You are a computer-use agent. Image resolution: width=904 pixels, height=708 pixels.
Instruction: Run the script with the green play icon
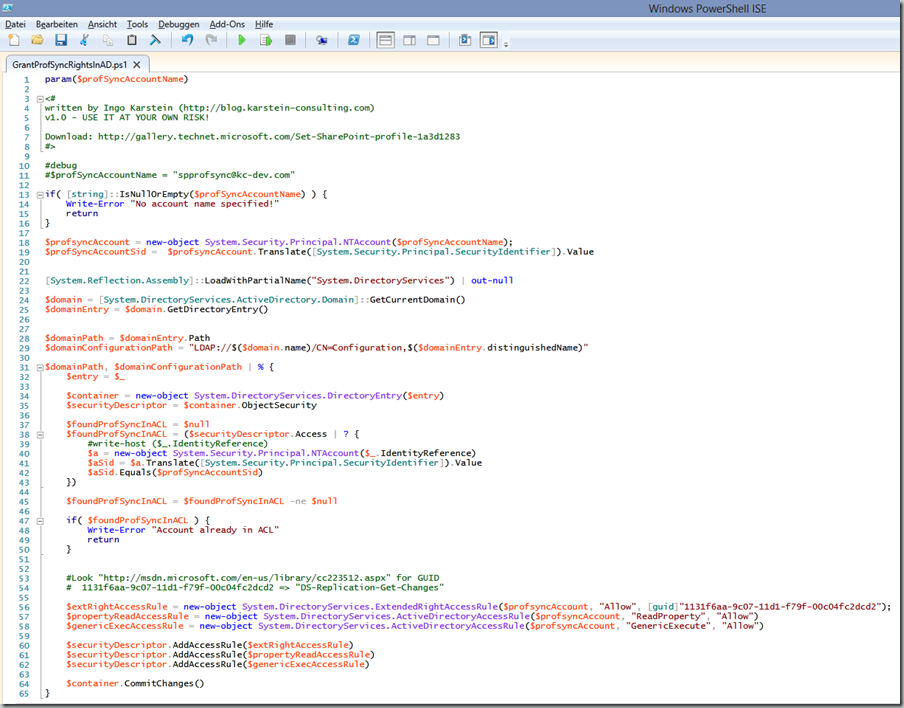(x=242, y=40)
